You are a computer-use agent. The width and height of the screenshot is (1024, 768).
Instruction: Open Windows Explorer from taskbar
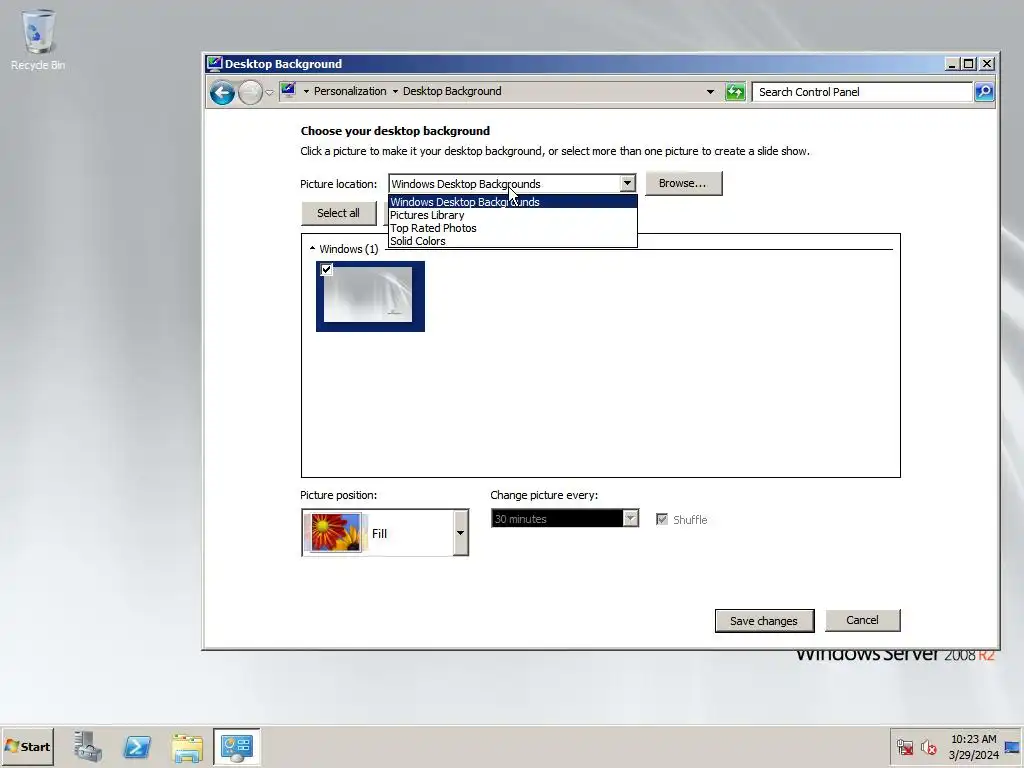click(x=187, y=748)
